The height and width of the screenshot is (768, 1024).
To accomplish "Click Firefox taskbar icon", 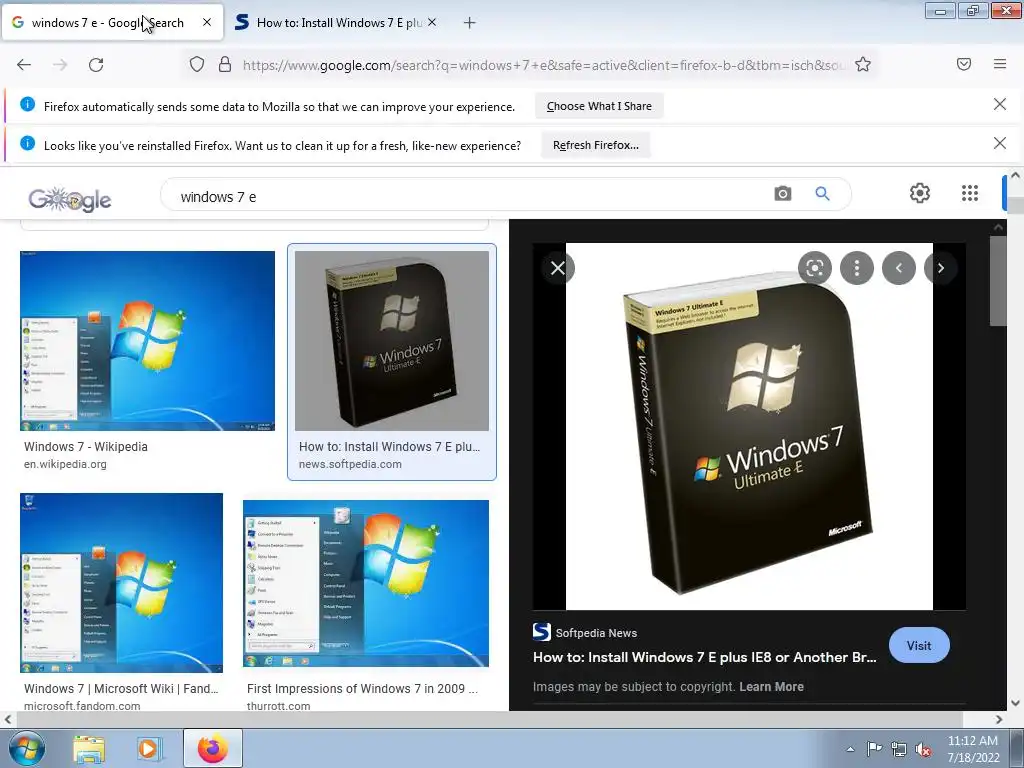I will tap(212, 748).
